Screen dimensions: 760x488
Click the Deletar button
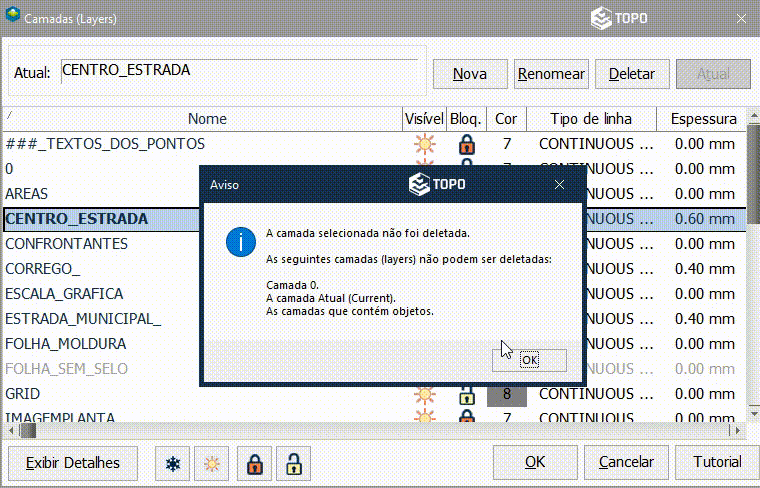pyautogui.click(x=632, y=74)
